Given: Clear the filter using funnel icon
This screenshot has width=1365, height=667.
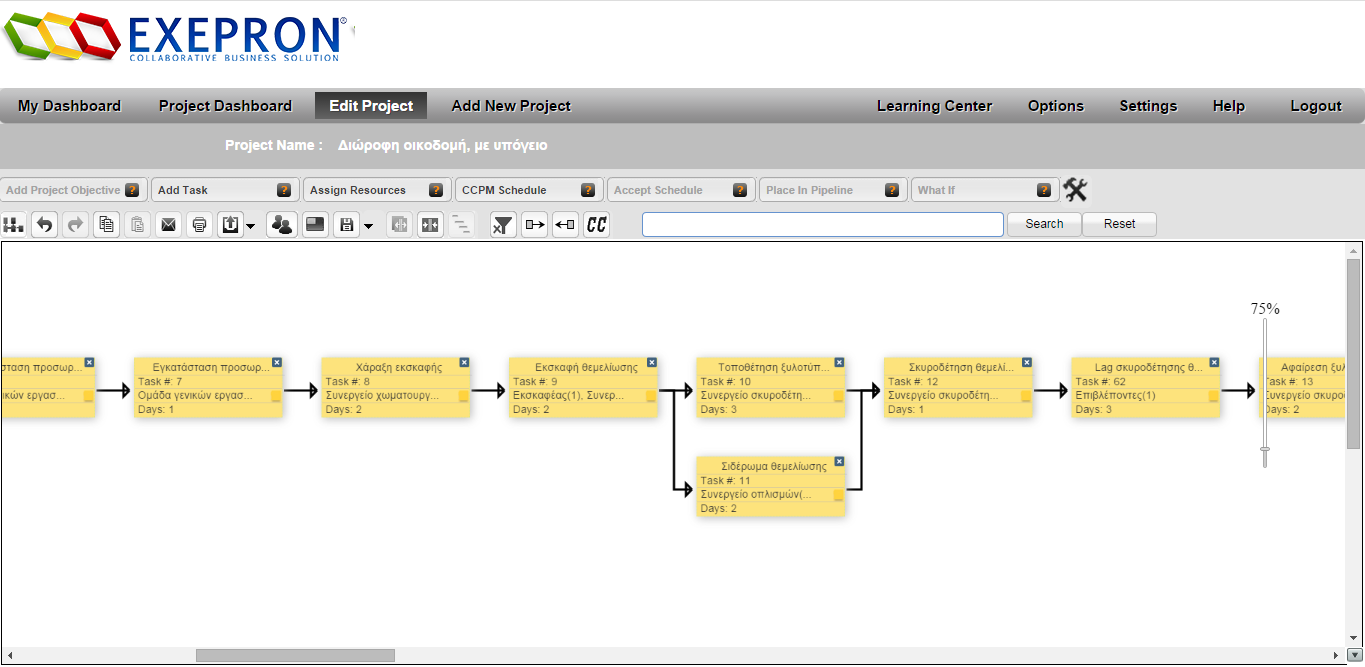Looking at the screenshot, I should (x=503, y=225).
